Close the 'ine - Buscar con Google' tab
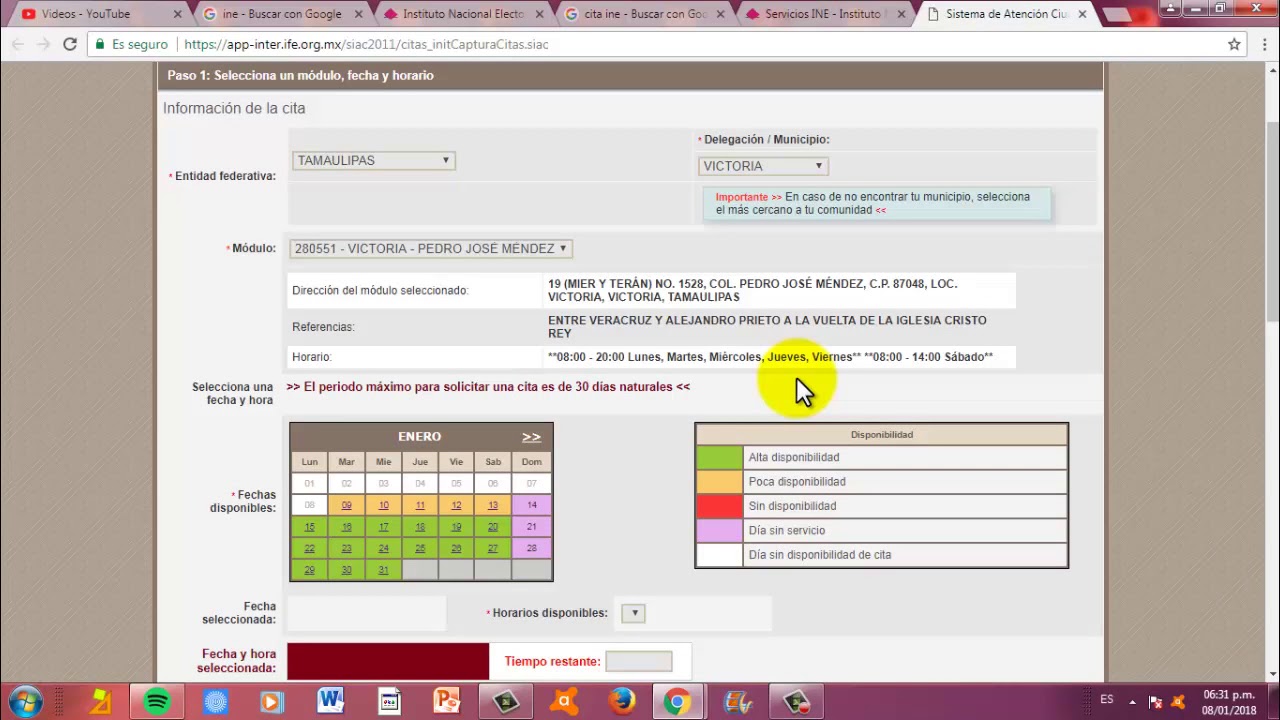Screen dimensions: 1280x720 coord(358,14)
